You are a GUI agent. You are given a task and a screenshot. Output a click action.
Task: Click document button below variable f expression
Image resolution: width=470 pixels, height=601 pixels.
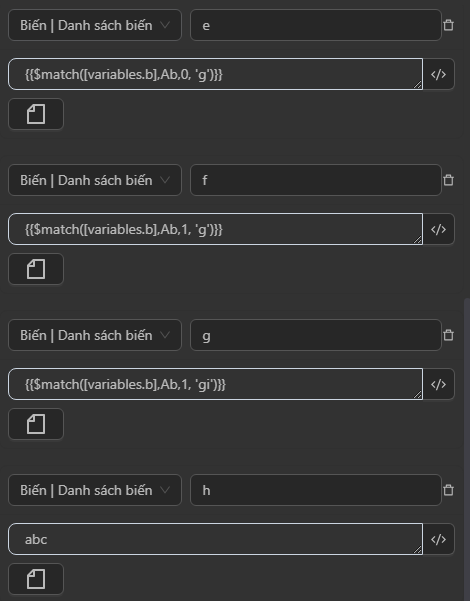[x=36, y=269]
